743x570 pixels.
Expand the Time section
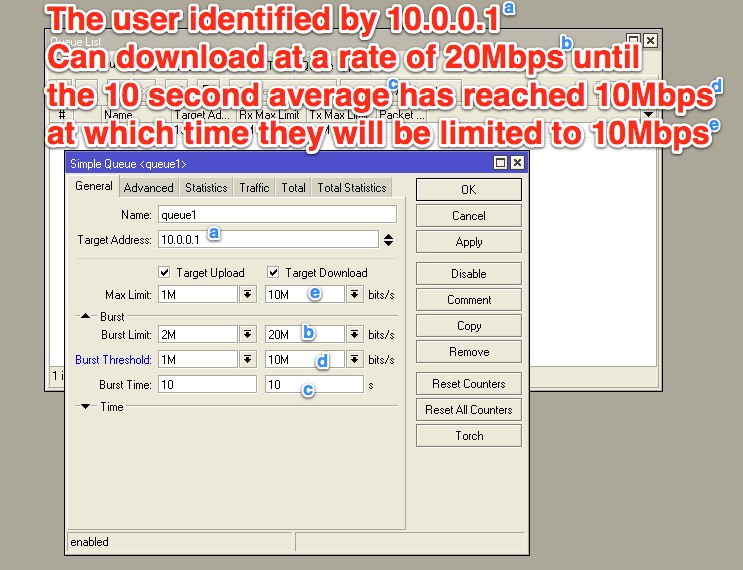pyautogui.click(x=86, y=406)
